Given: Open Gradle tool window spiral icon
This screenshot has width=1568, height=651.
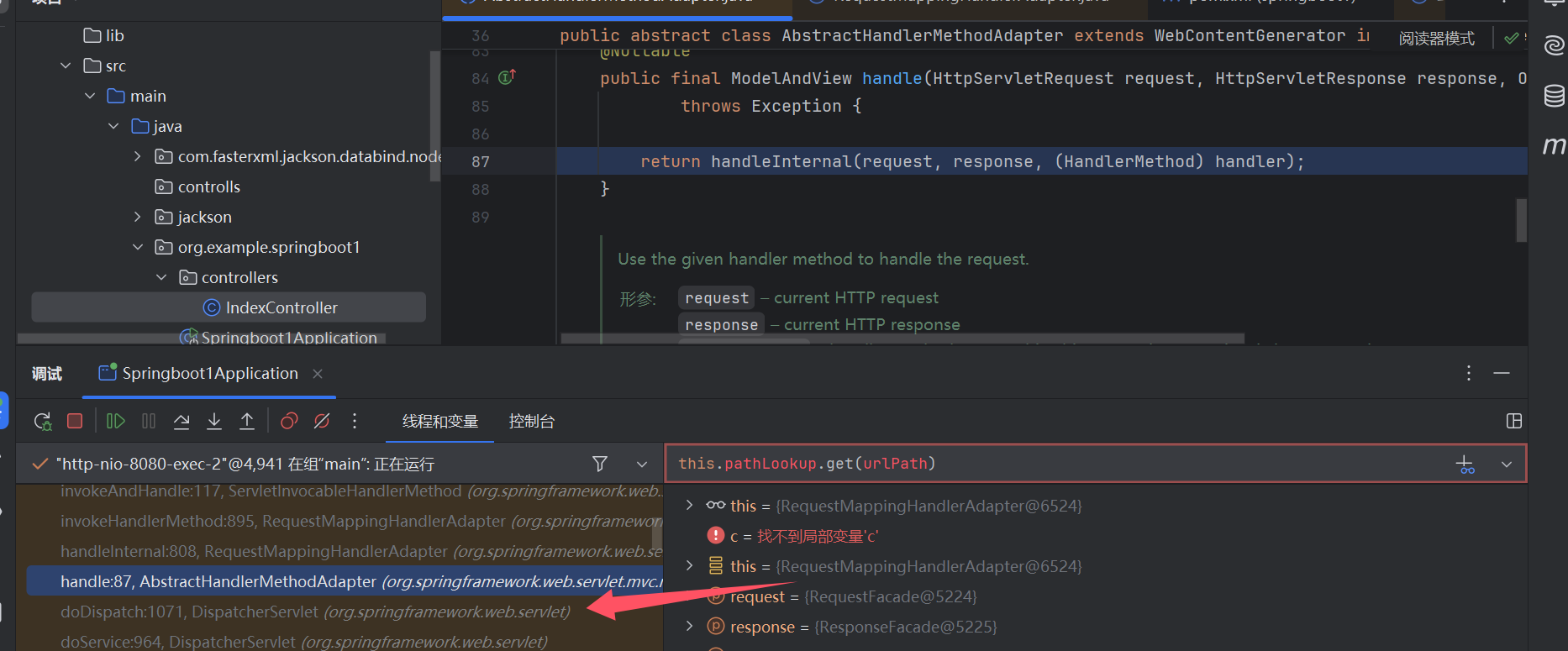Looking at the screenshot, I should [x=1554, y=45].
